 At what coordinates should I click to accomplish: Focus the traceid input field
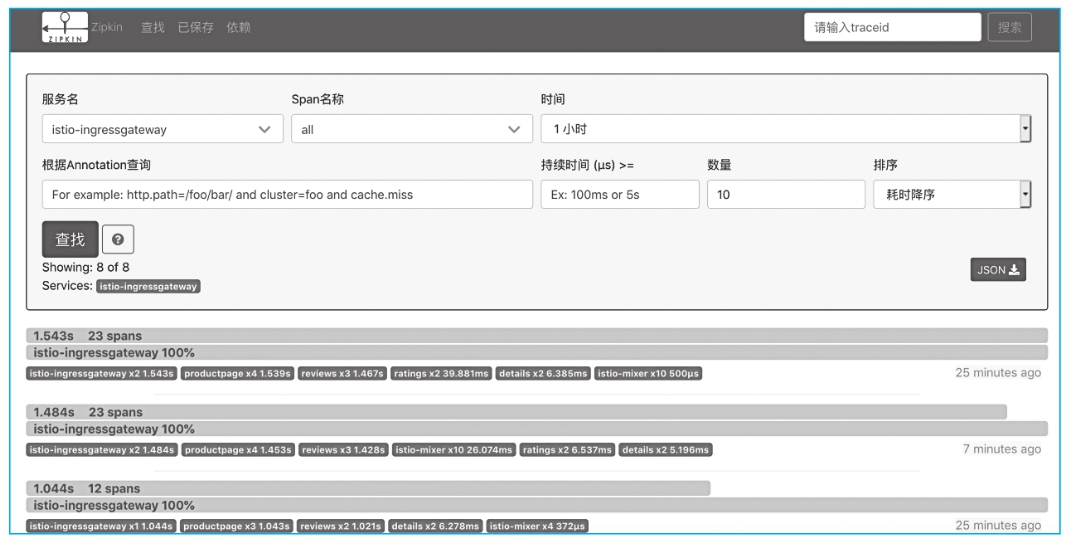pos(892,28)
